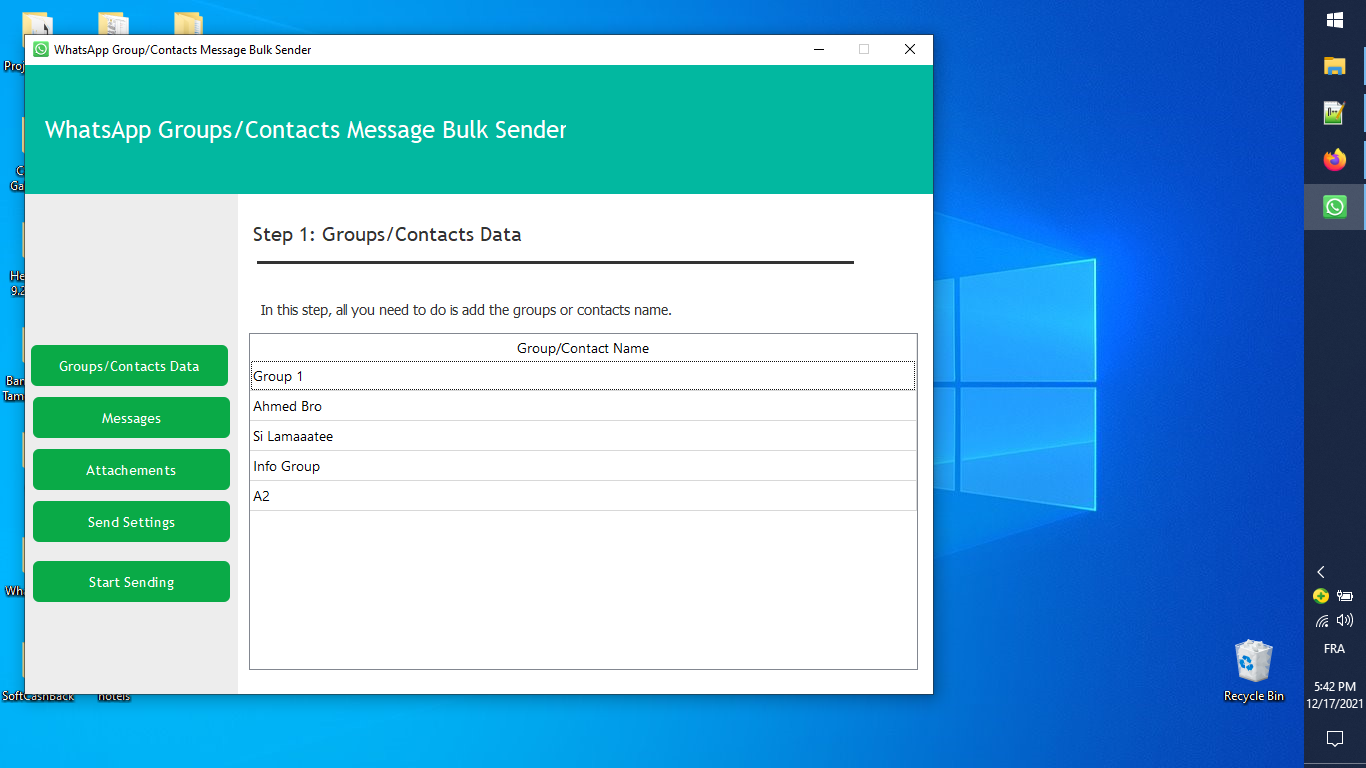
Task: Click the Group/Contact Name column header
Action: tap(583, 348)
